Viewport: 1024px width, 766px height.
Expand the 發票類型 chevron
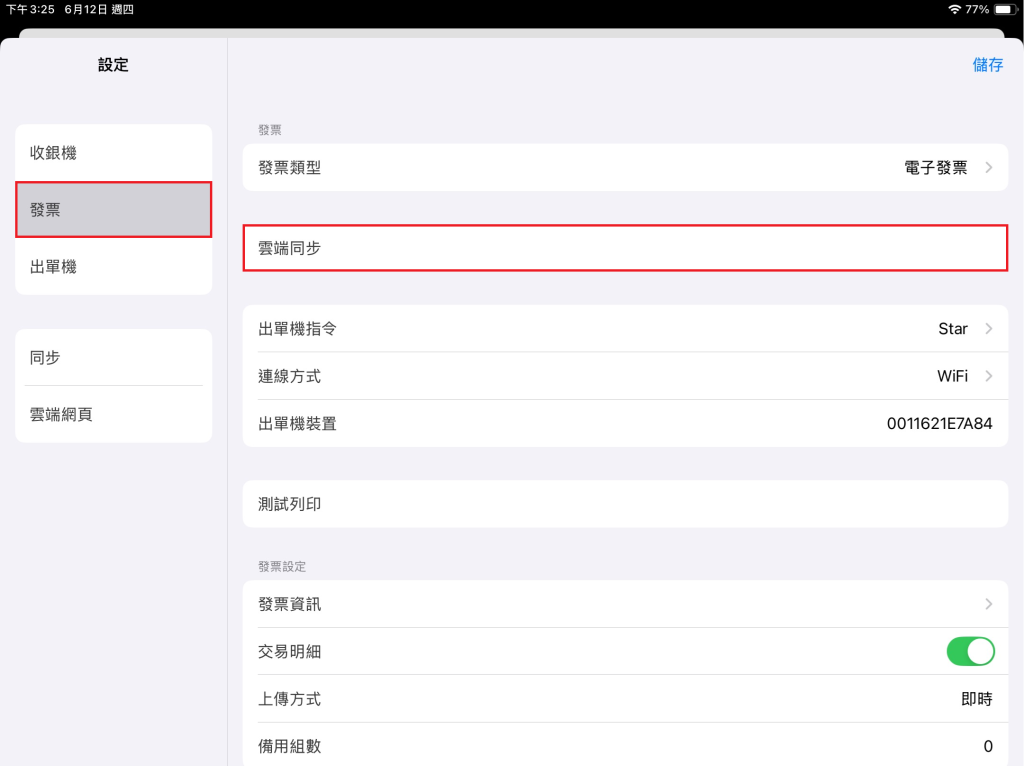989,168
